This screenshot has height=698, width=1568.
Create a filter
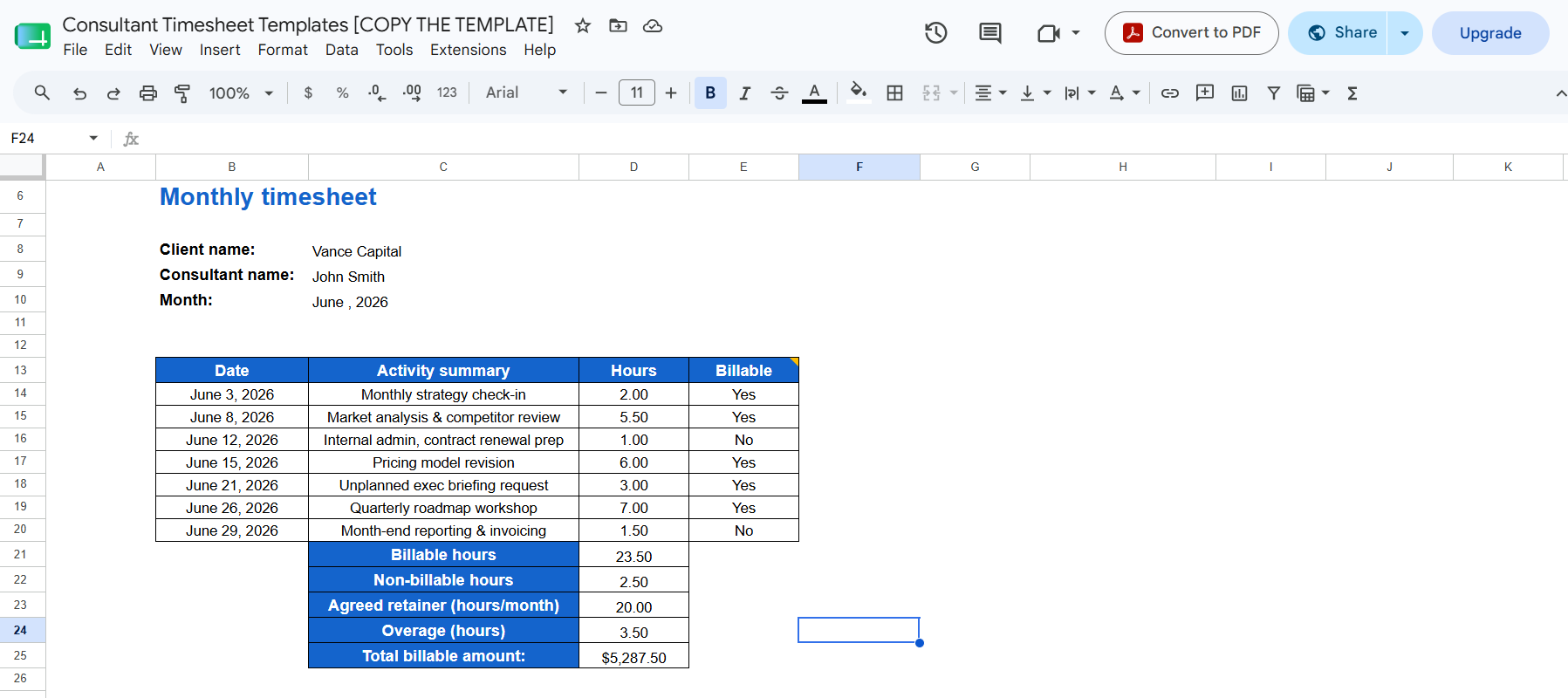pos(1274,92)
